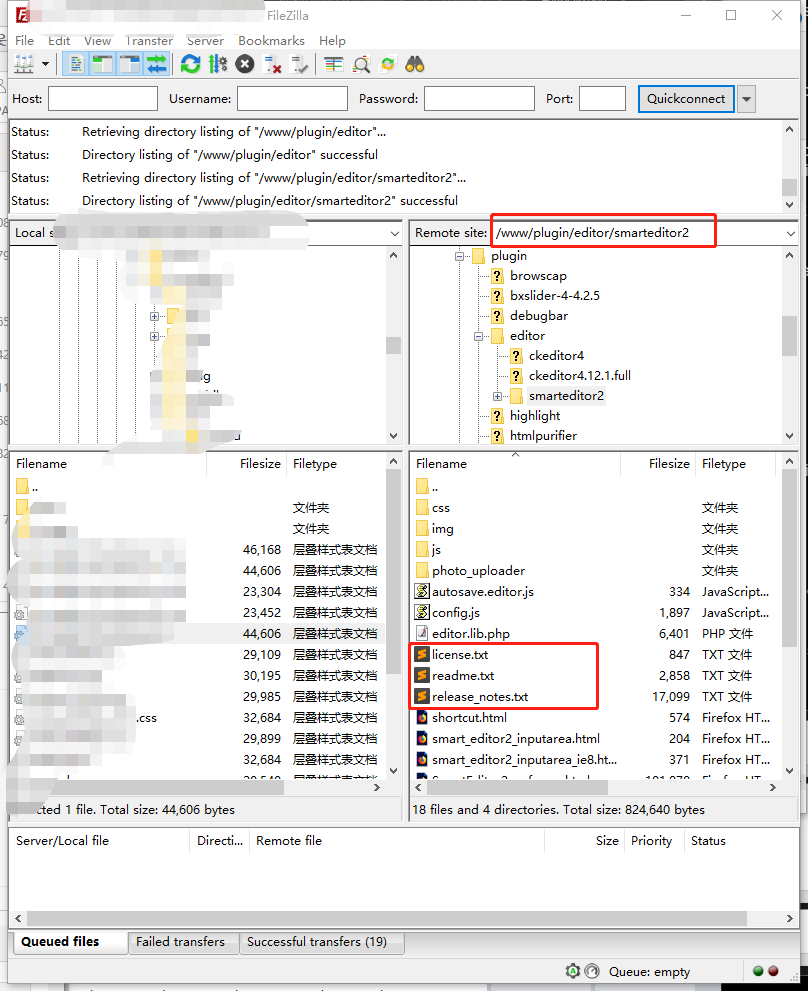
Task: Select editor.lib.php file
Action: 470,633
